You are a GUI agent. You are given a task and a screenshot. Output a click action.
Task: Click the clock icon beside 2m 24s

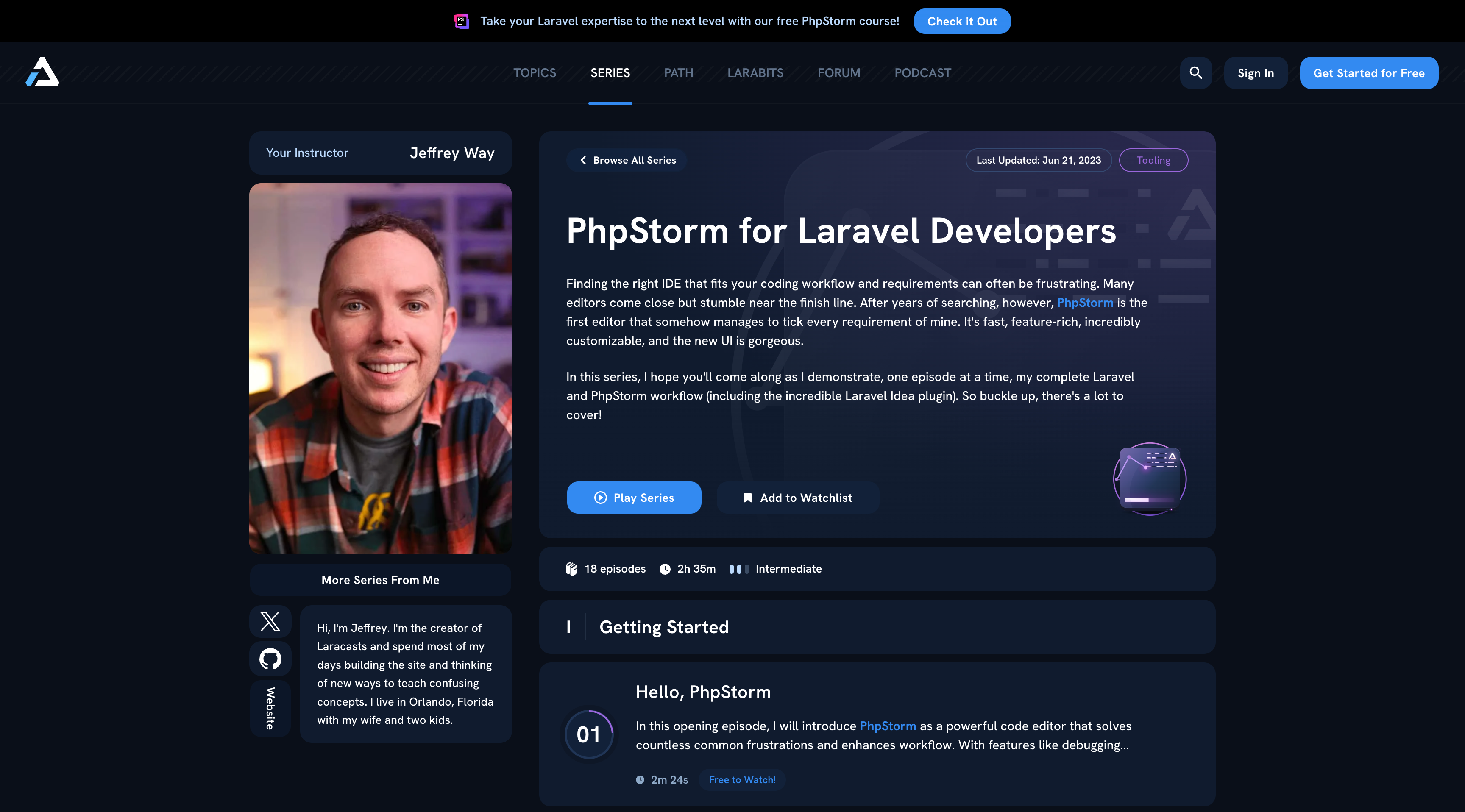tap(640, 780)
